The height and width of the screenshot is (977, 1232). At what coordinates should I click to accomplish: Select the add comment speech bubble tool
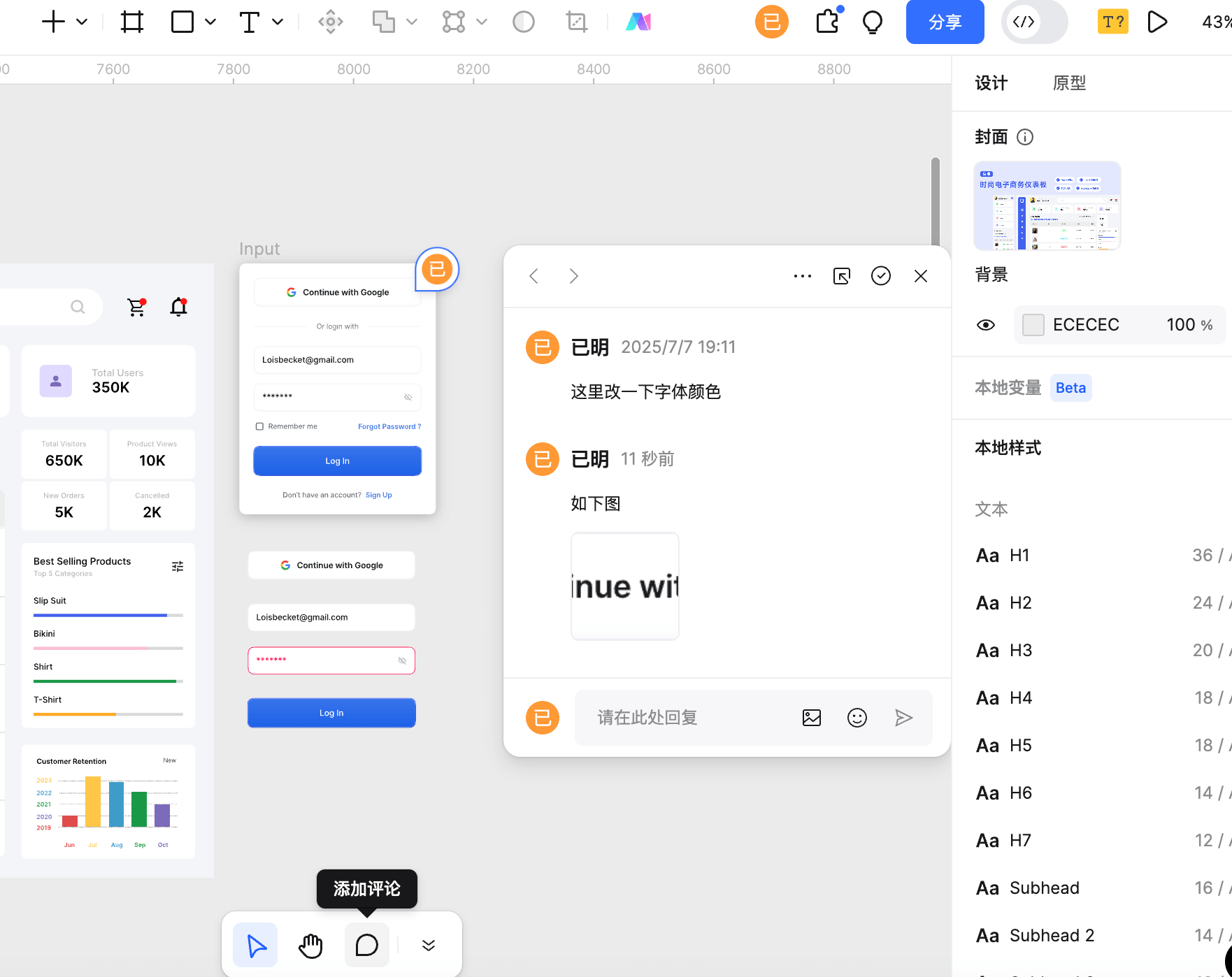click(x=367, y=946)
